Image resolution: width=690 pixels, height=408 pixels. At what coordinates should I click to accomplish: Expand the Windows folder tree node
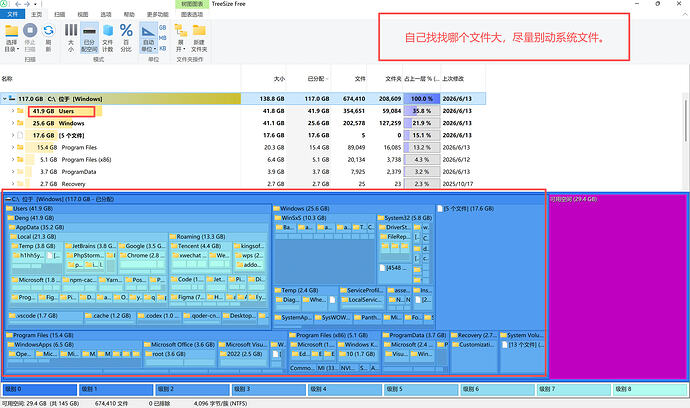coord(13,123)
